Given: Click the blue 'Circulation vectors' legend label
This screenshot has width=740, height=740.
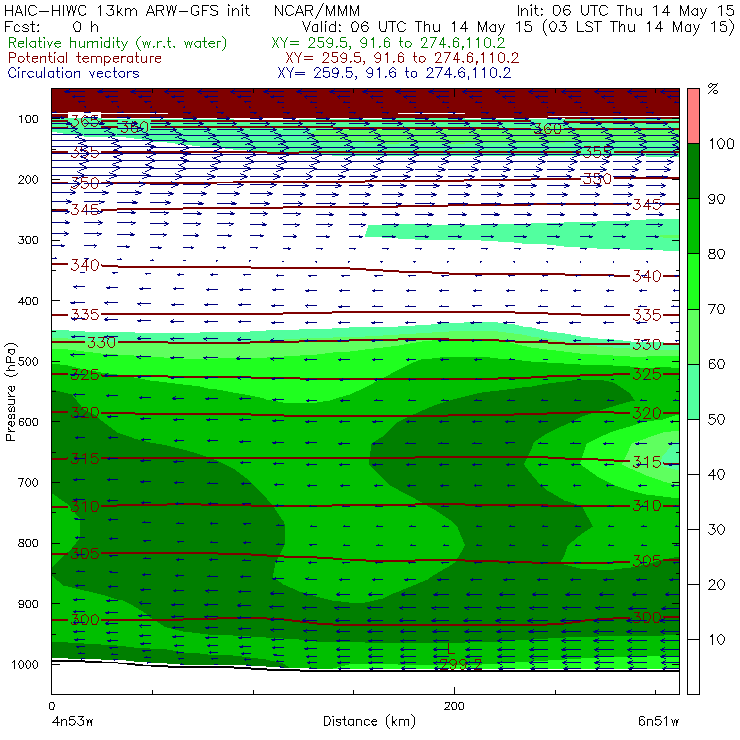Looking at the screenshot, I should [74, 73].
